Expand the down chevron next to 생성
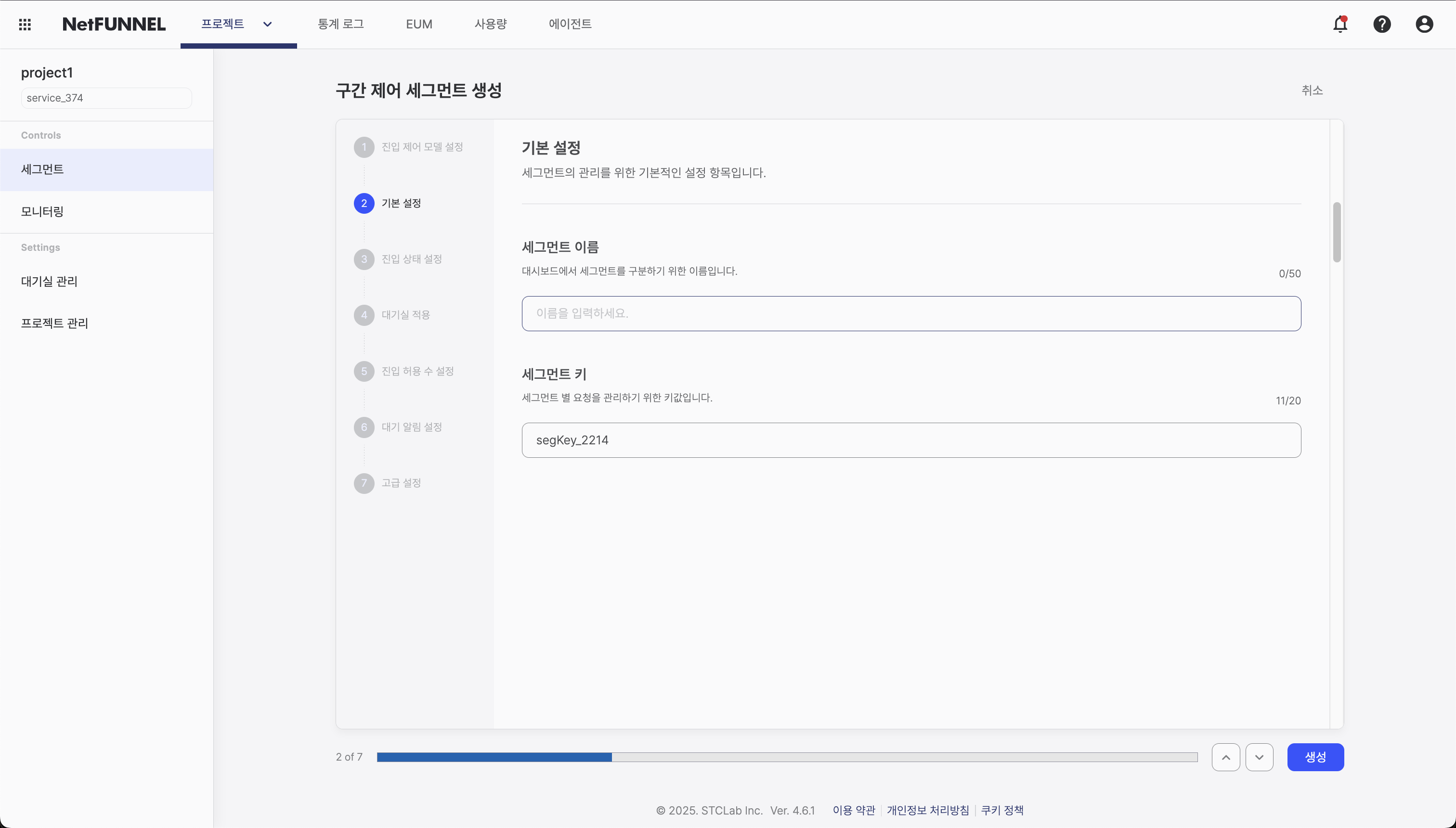Image resolution: width=1456 pixels, height=828 pixels. [x=1259, y=757]
